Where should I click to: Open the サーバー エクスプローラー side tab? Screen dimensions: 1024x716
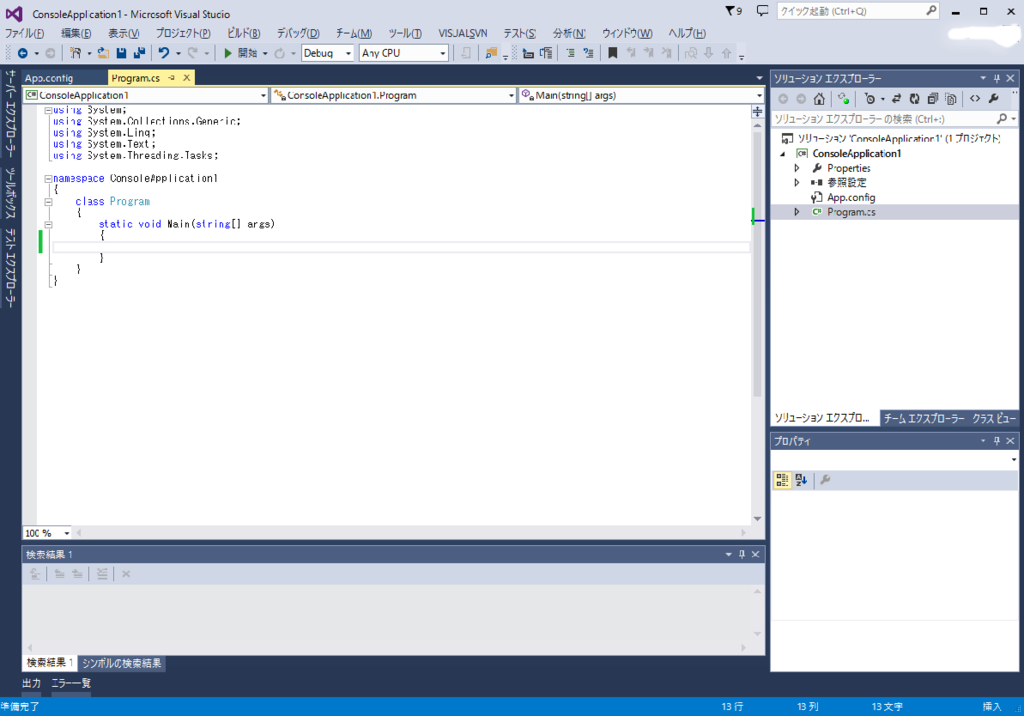pos(10,114)
